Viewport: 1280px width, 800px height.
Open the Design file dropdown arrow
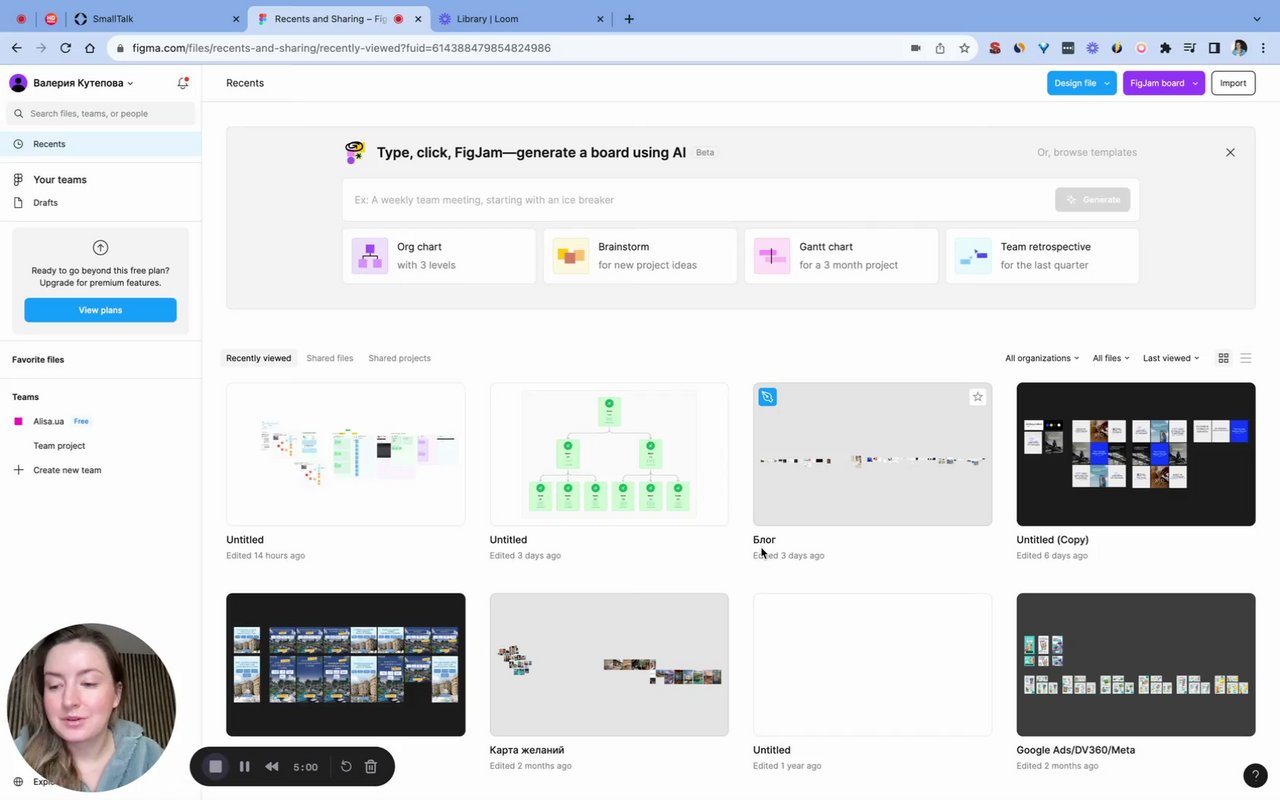[x=1108, y=83]
